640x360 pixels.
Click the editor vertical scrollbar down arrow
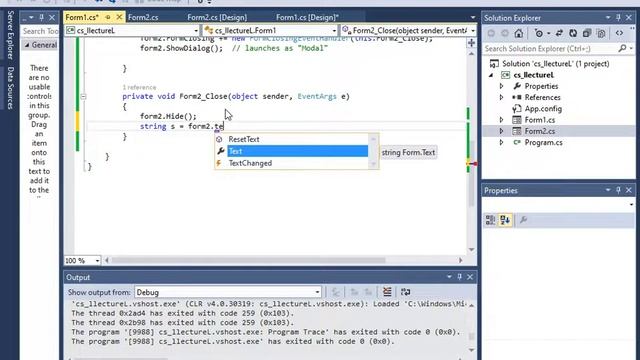471,249
